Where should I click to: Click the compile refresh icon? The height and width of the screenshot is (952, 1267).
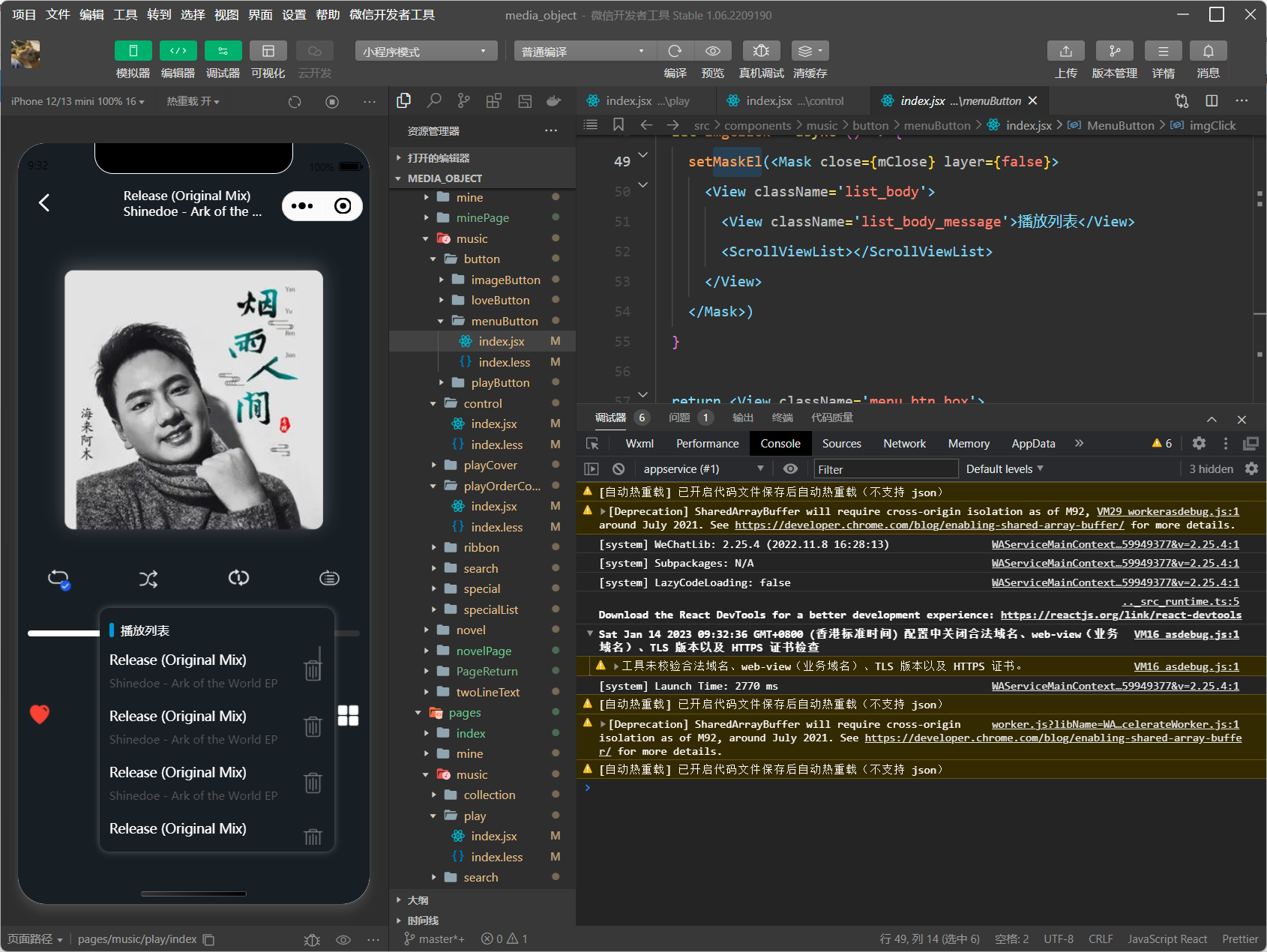pos(675,51)
